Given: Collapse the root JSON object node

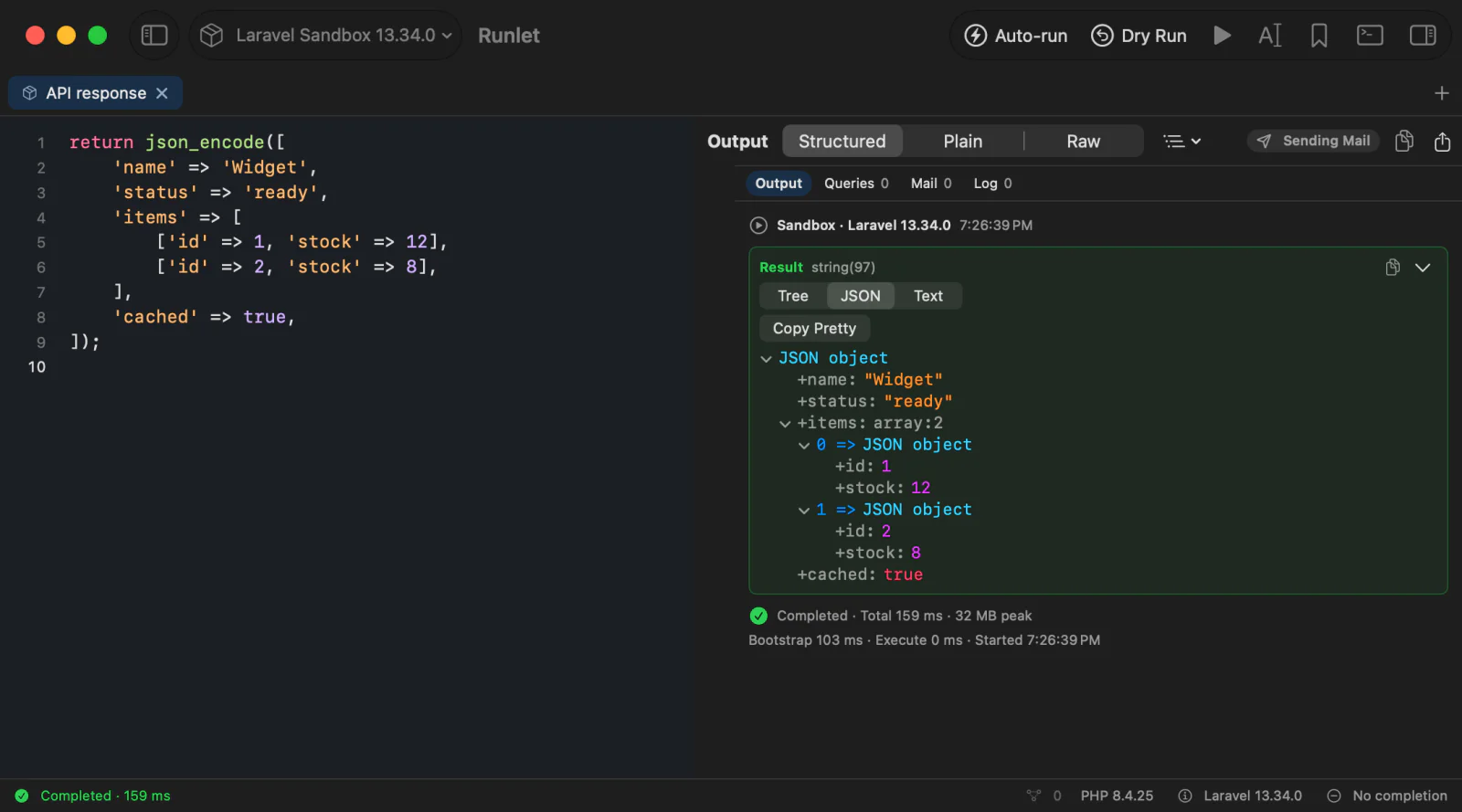Looking at the screenshot, I should [766, 359].
